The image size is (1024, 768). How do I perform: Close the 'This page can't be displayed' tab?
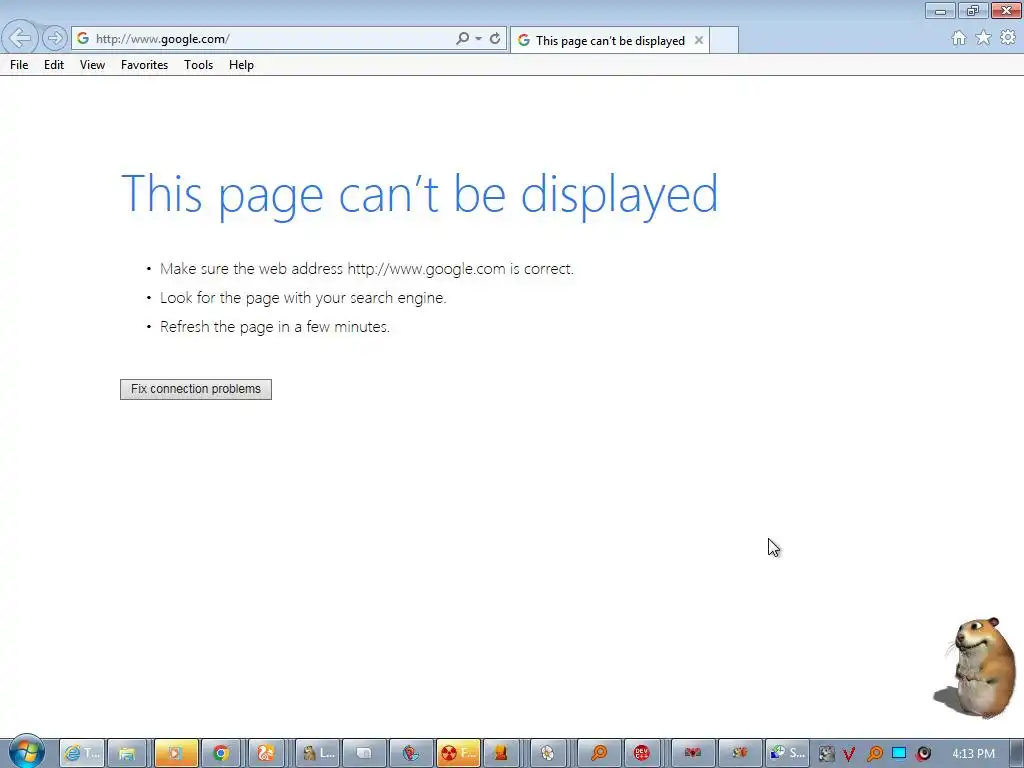point(699,40)
